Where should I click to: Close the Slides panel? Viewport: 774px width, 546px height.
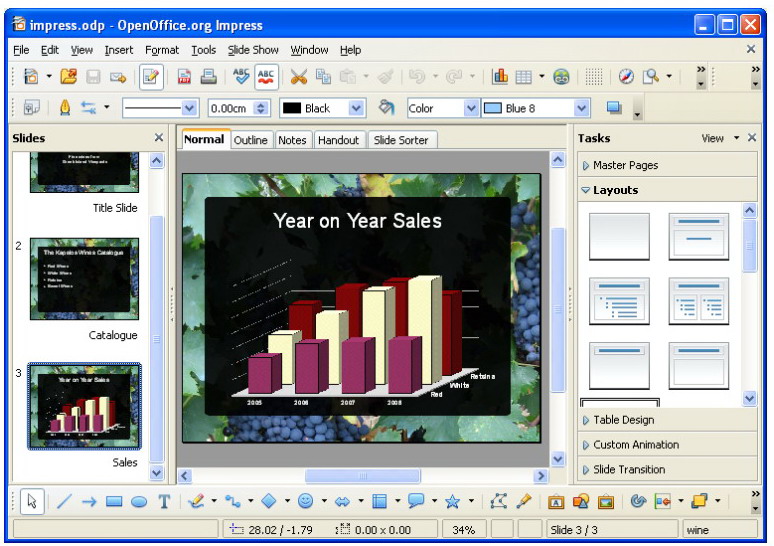(x=158, y=137)
